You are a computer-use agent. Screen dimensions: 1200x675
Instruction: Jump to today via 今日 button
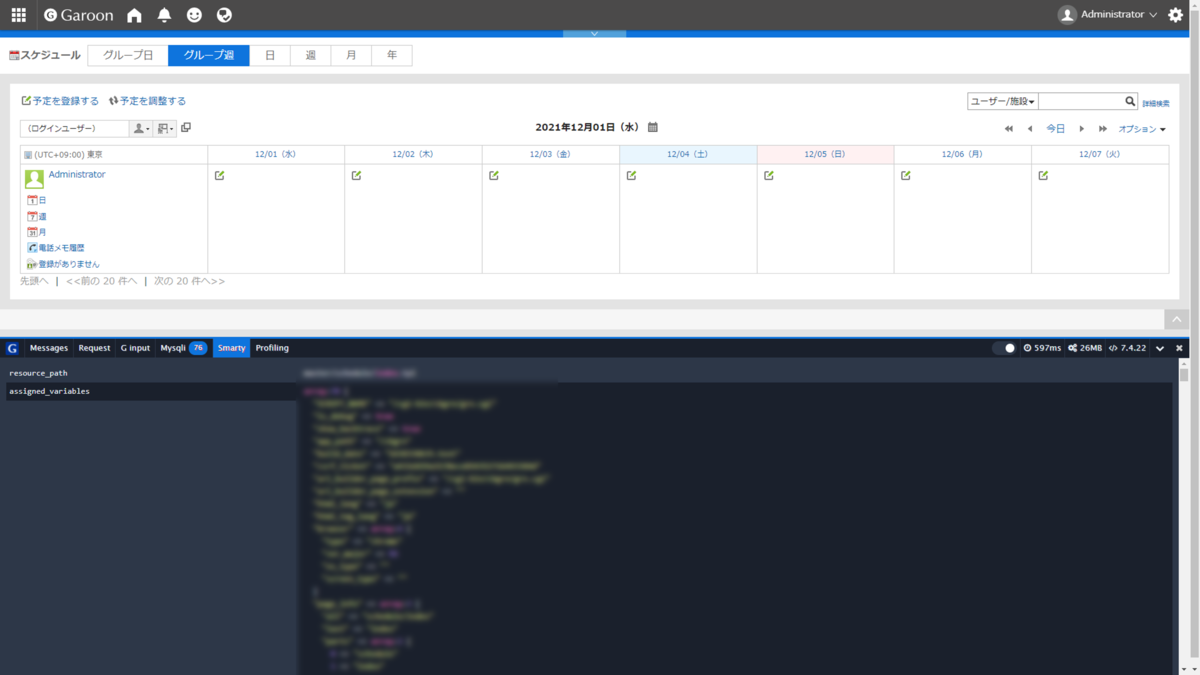(x=1054, y=128)
